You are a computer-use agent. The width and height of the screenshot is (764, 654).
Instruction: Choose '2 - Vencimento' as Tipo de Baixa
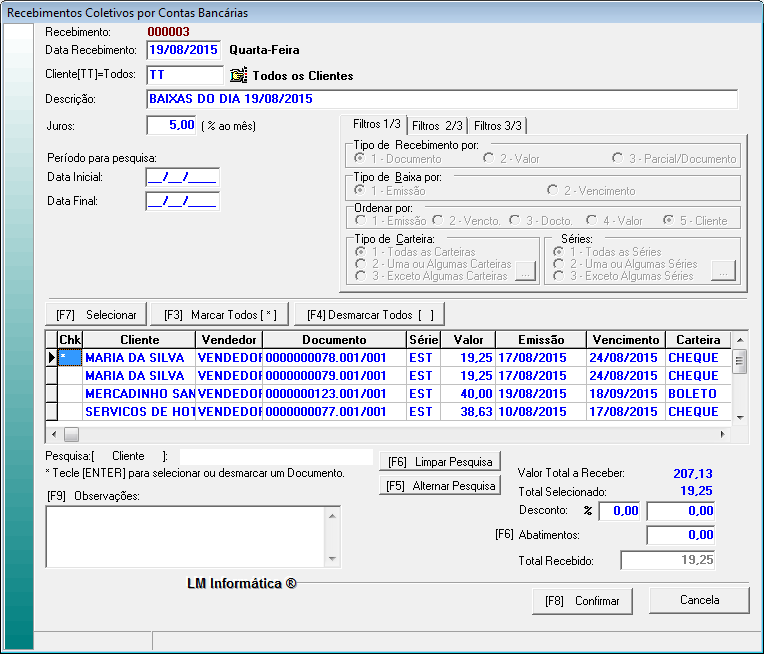pos(552,190)
